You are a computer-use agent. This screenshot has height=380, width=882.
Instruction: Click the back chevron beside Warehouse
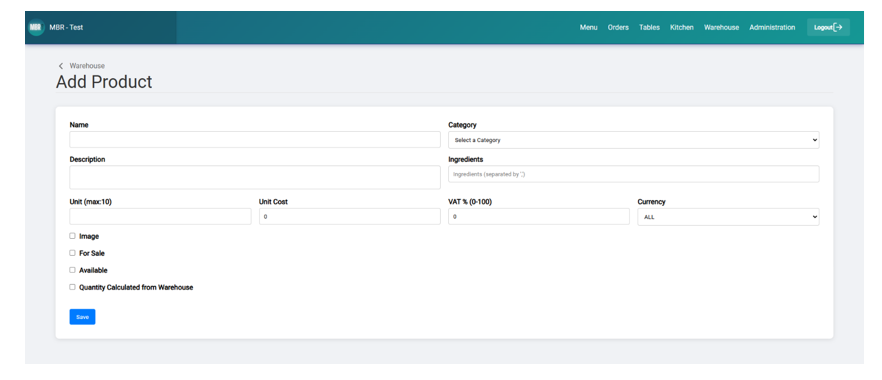click(61, 66)
